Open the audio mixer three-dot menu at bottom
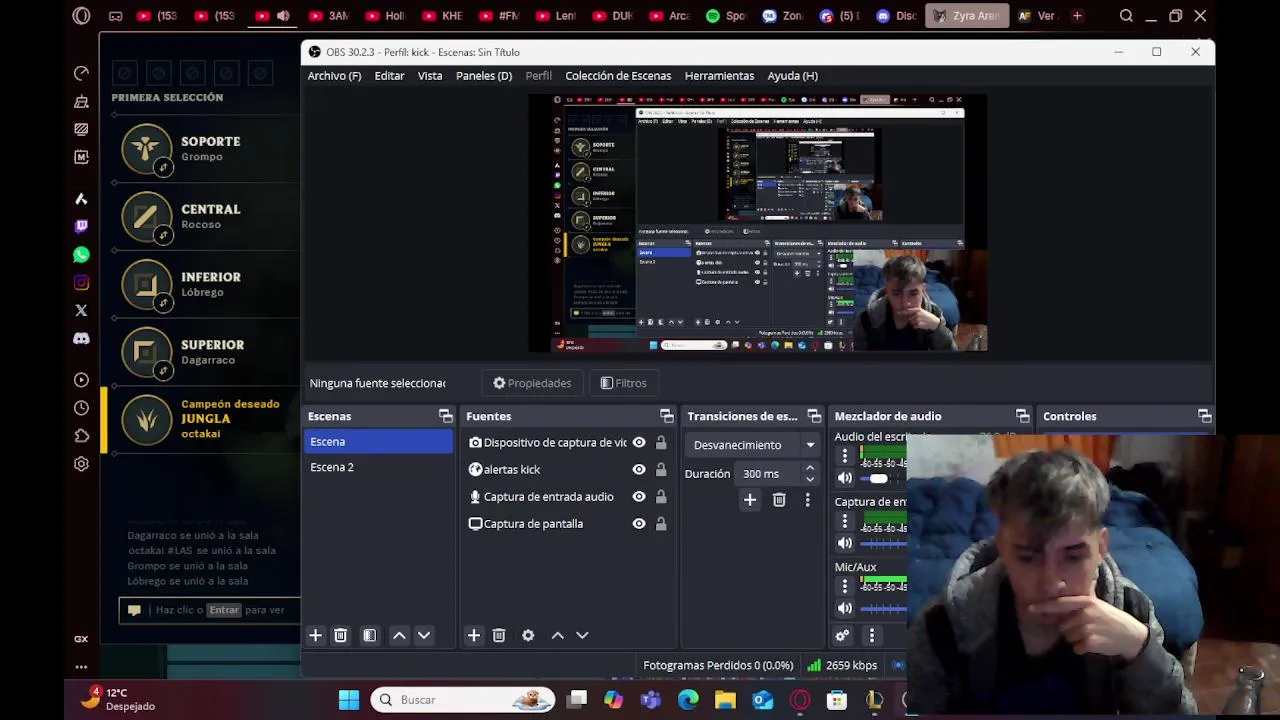Screen dimensions: 1280x720 click(871, 635)
